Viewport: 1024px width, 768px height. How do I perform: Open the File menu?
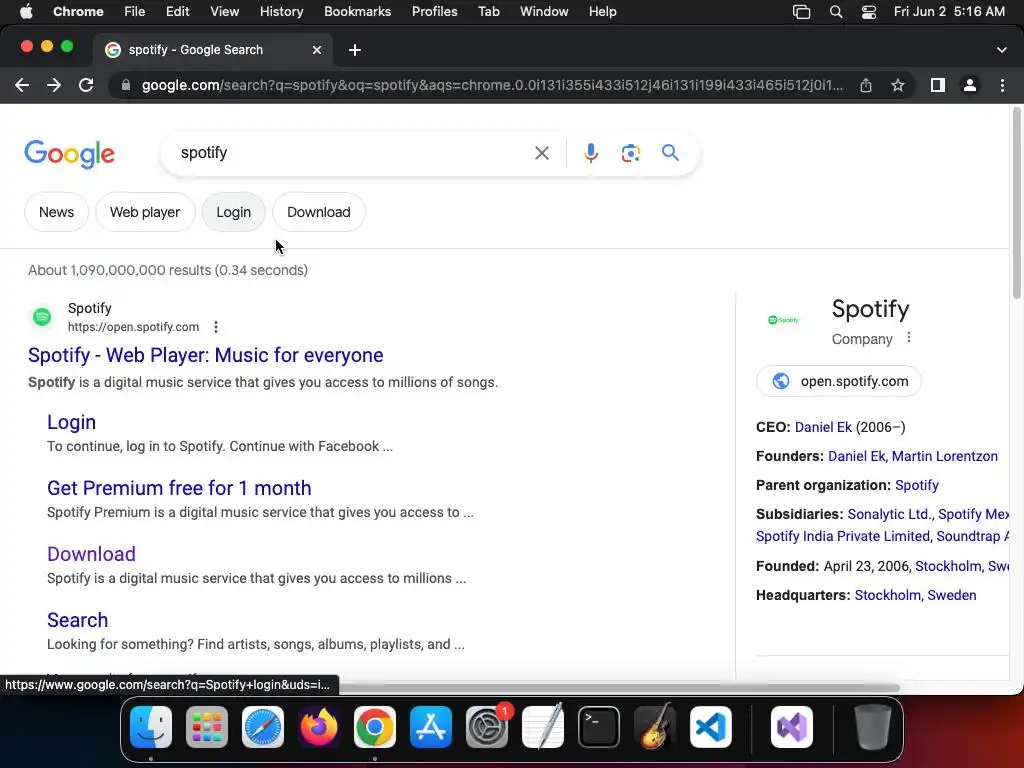click(x=135, y=12)
